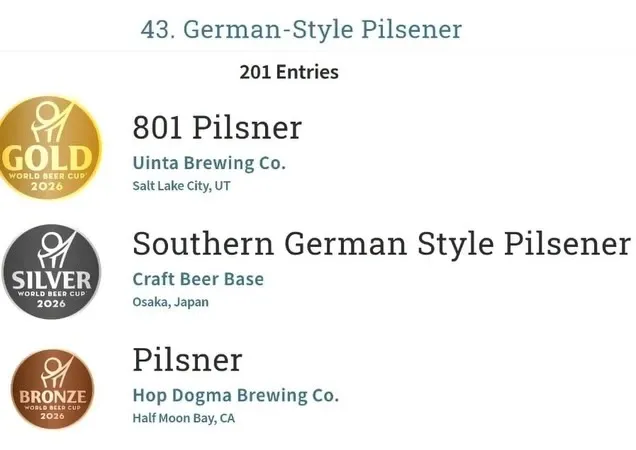This screenshot has height=450, width=636.
Task: Click the 43. German-Style Pilsener category heading
Action: 301,29
